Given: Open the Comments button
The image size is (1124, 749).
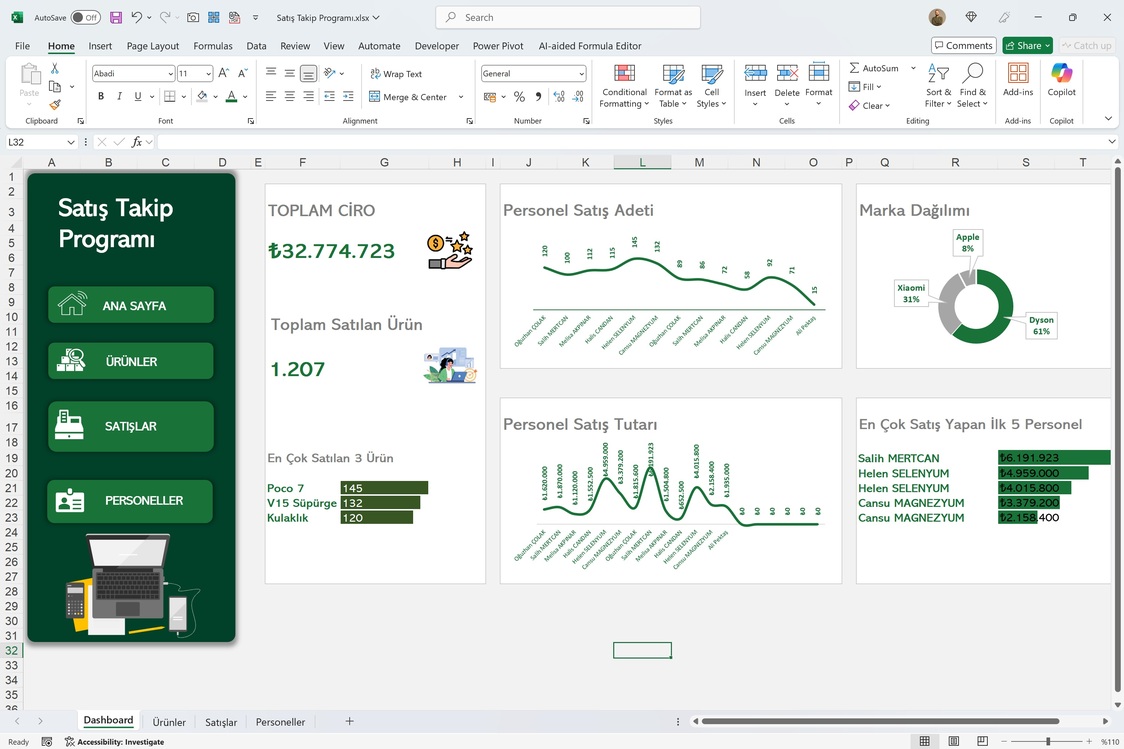Looking at the screenshot, I should 963,45.
